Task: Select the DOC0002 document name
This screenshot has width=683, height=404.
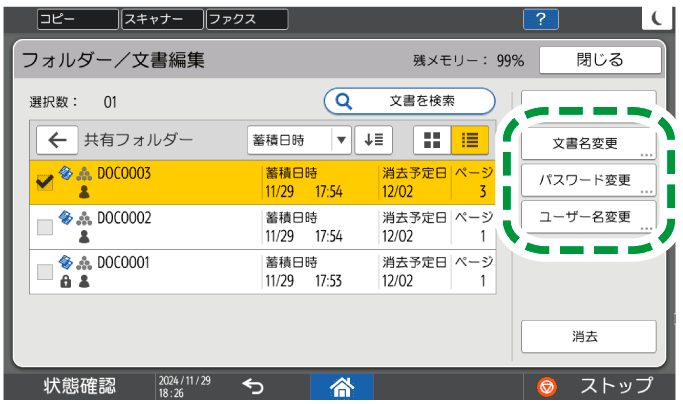Action: coord(124,218)
